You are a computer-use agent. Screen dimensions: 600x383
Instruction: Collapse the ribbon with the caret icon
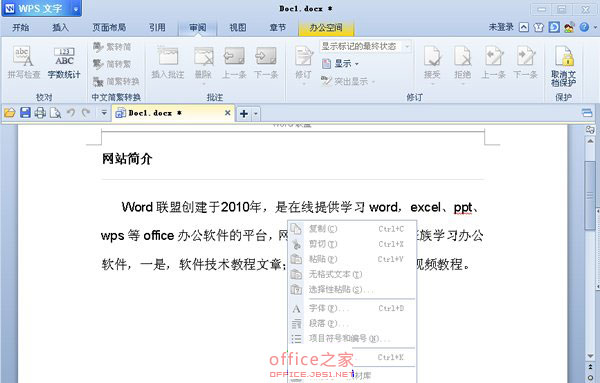pos(524,27)
